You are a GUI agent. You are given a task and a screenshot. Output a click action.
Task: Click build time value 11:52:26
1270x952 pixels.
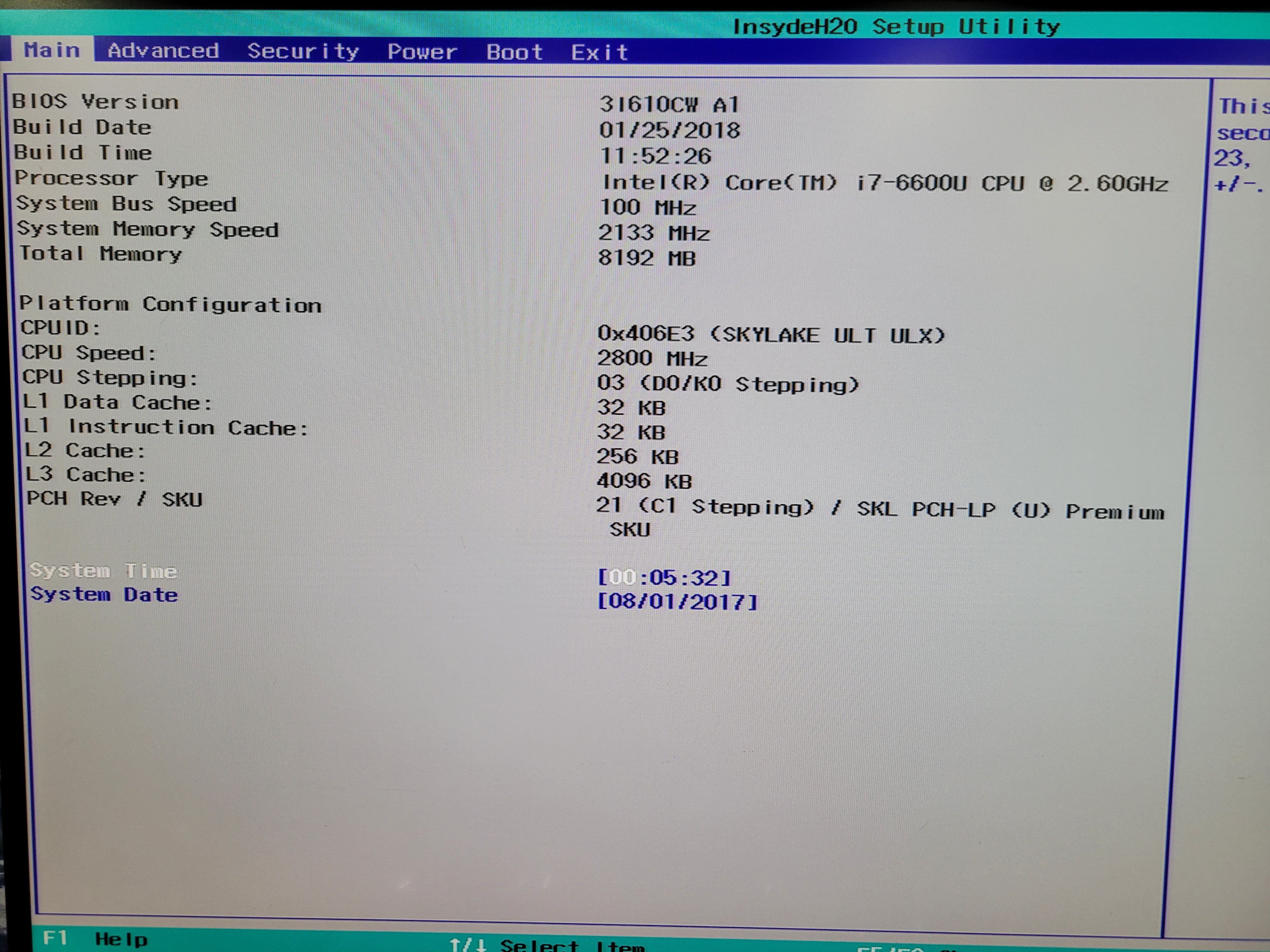[x=655, y=156]
